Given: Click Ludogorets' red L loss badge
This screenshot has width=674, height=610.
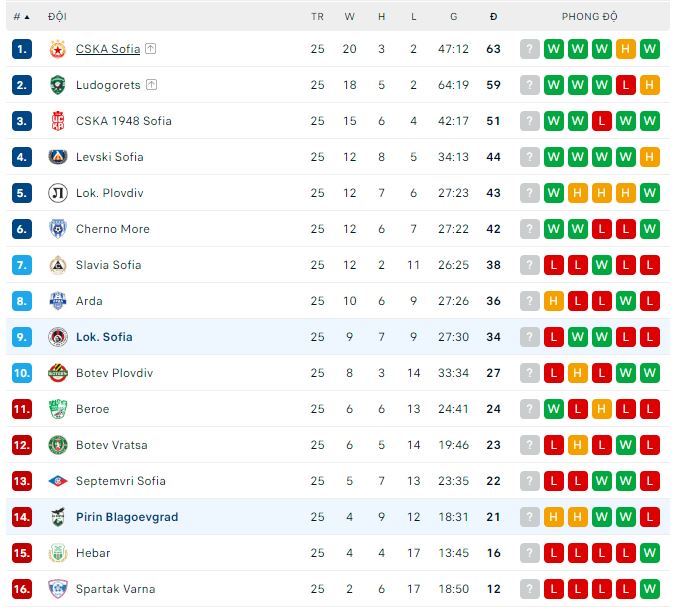Looking at the screenshot, I should click(x=626, y=85).
